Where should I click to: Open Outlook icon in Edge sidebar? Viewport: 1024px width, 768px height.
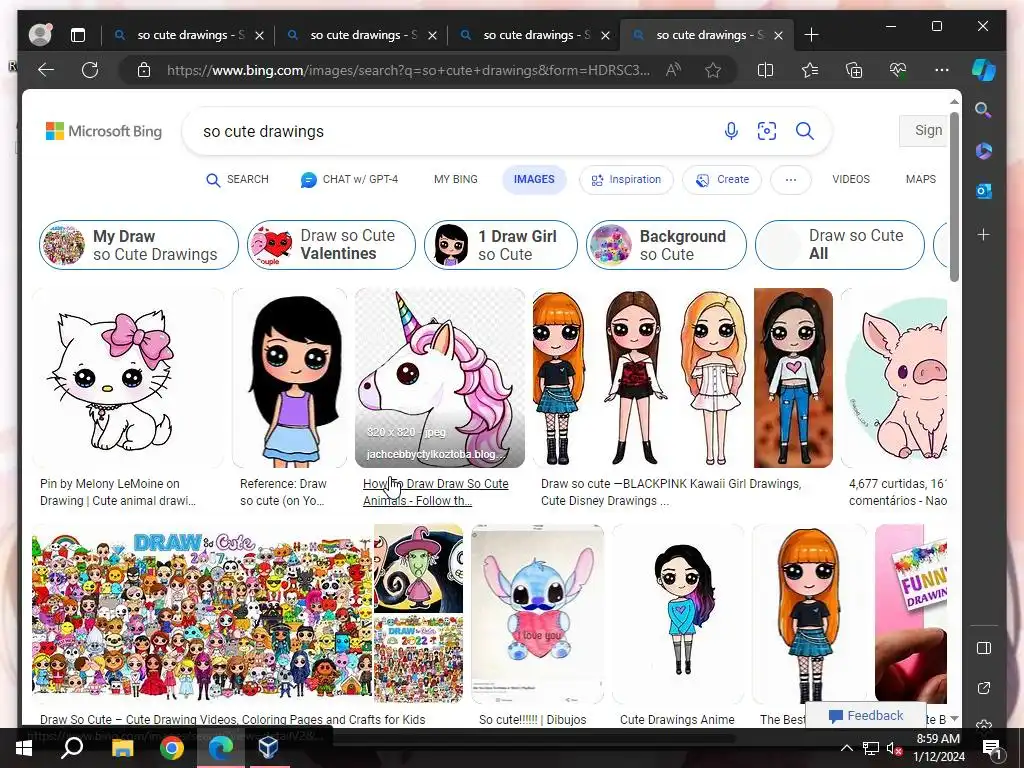pos(984,191)
